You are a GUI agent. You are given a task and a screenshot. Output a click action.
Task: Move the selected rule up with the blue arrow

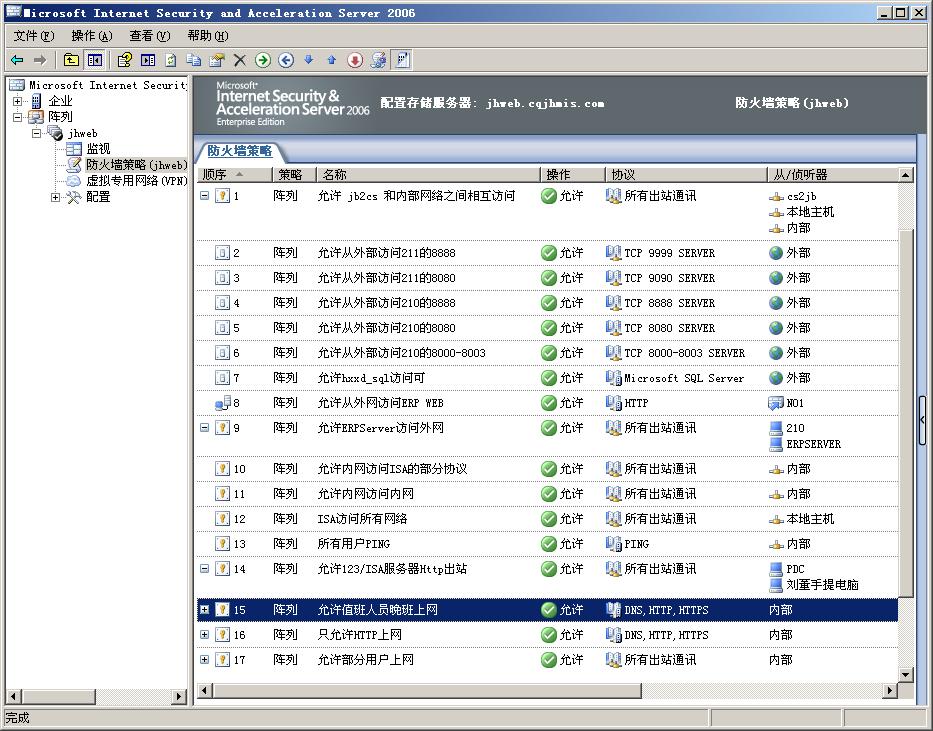(x=332, y=59)
